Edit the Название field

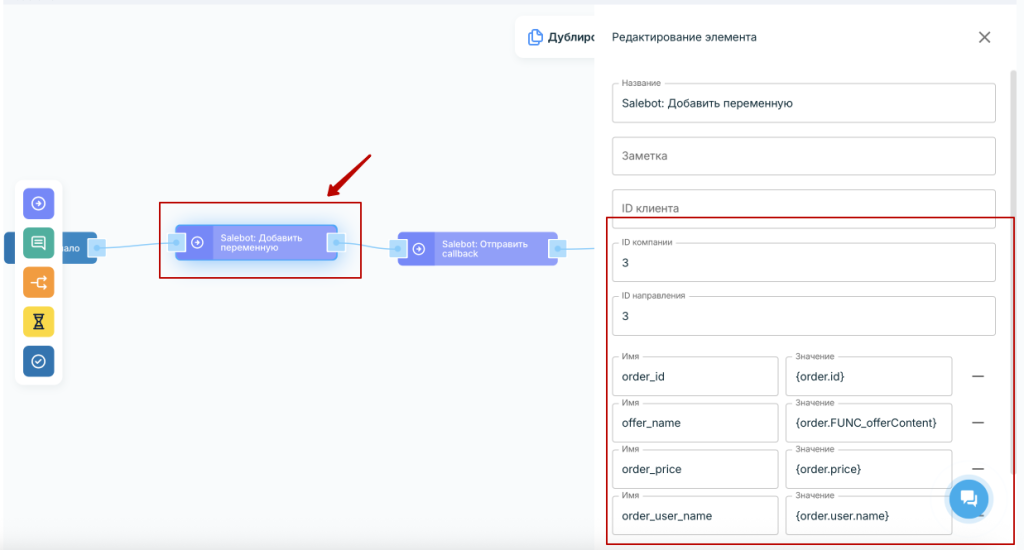(803, 103)
